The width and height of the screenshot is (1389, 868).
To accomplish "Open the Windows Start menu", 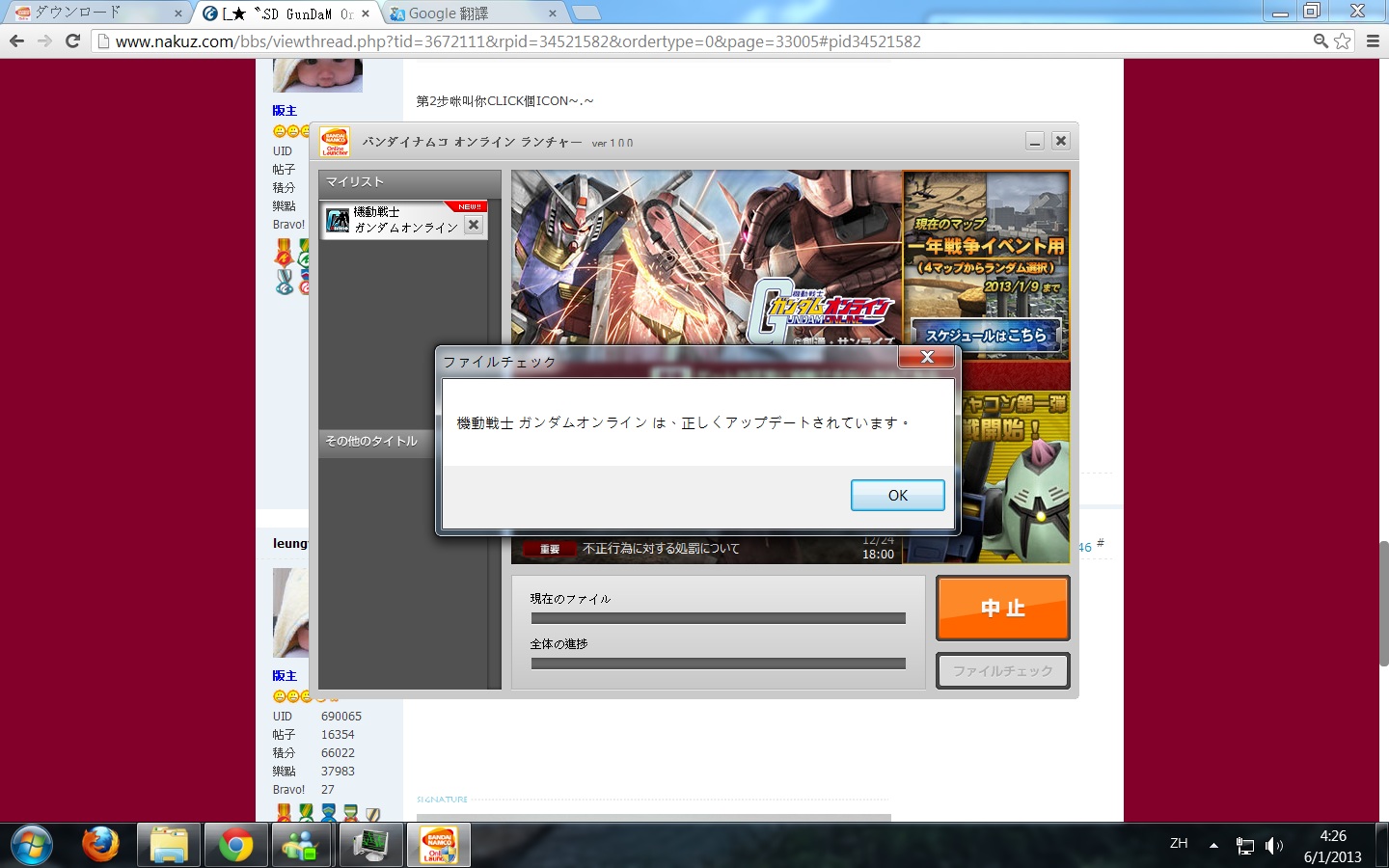I will (32, 845).
